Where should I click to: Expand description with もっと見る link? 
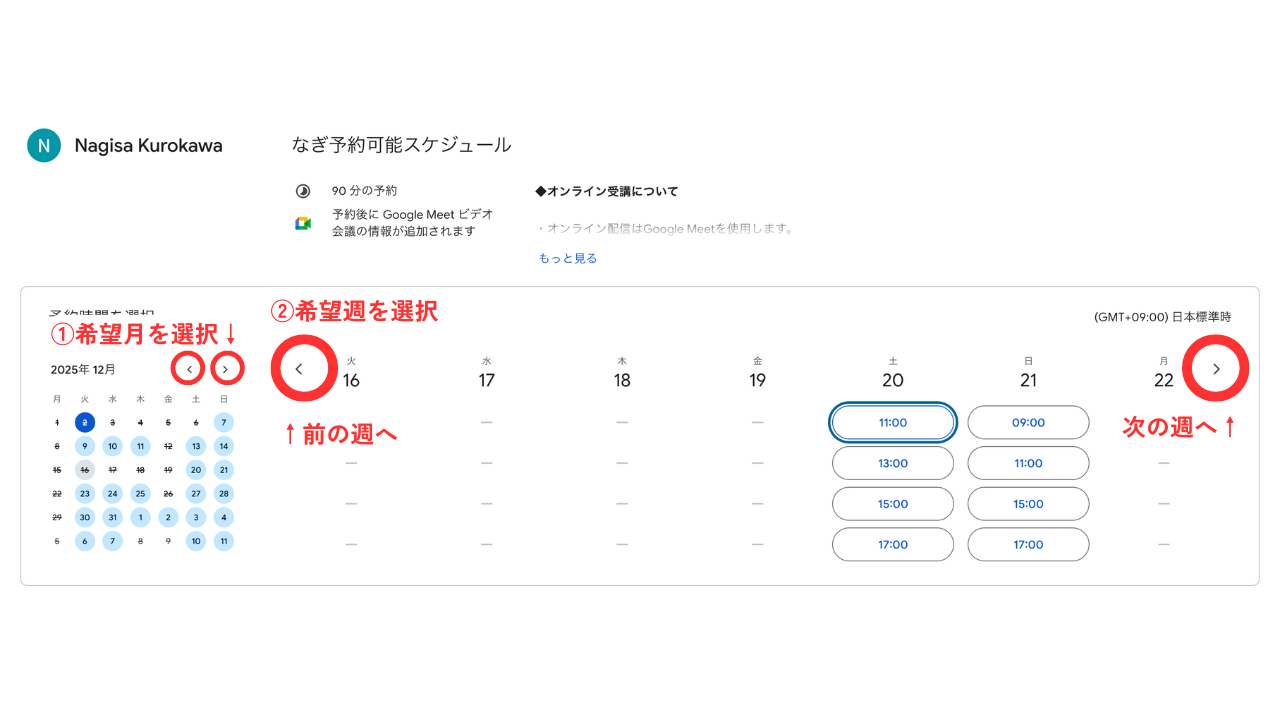[568, 258]
